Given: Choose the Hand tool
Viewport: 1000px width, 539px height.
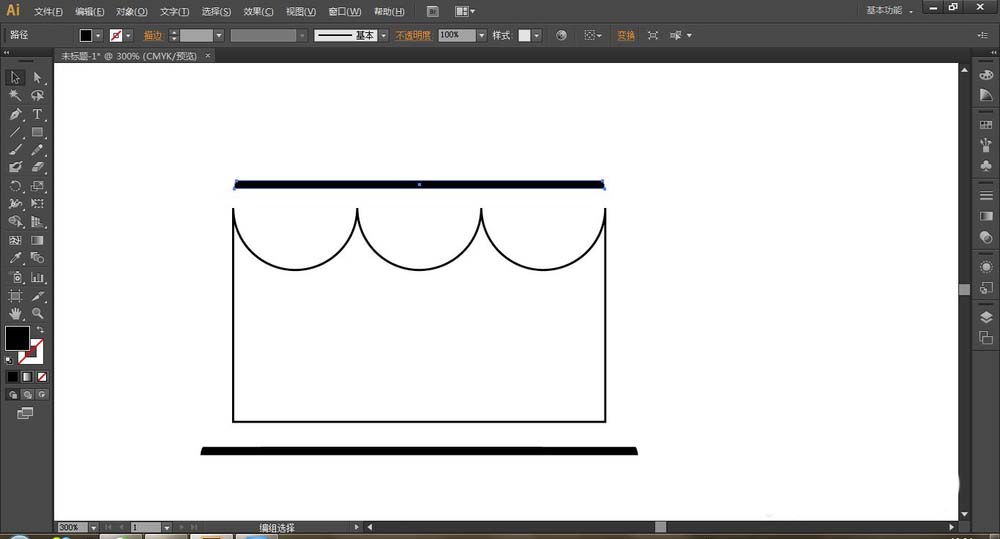Looking at the screenshot, I should click(15, 313).
